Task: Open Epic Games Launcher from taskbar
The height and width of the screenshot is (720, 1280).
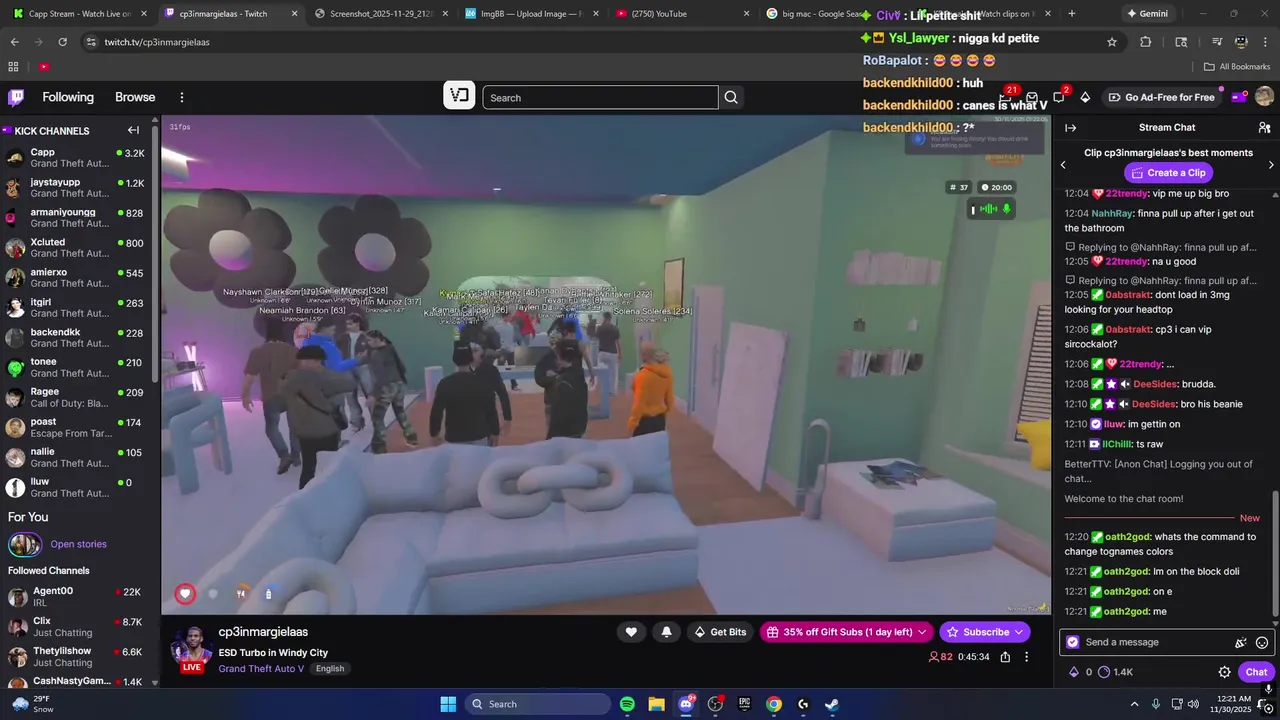Action: 744,704
